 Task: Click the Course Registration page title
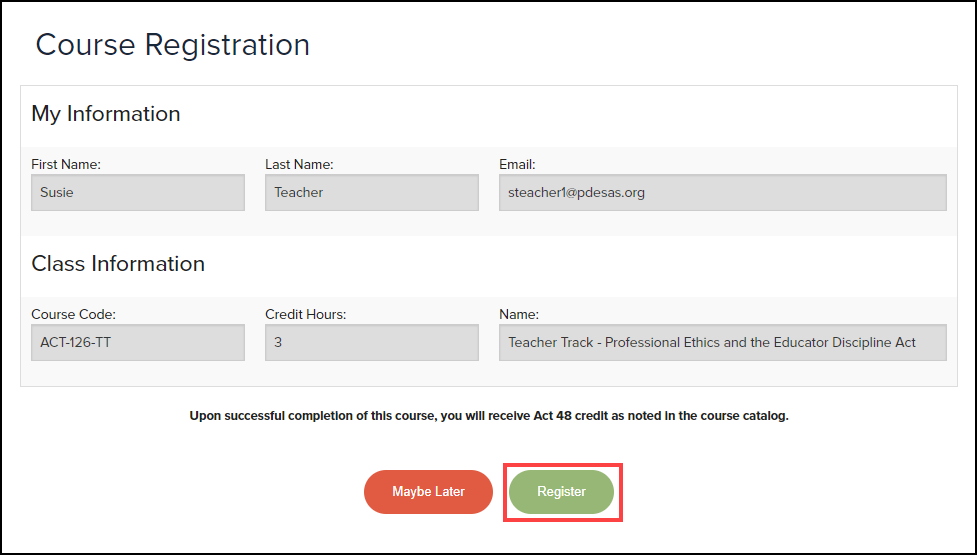click(x=173, y=45)
